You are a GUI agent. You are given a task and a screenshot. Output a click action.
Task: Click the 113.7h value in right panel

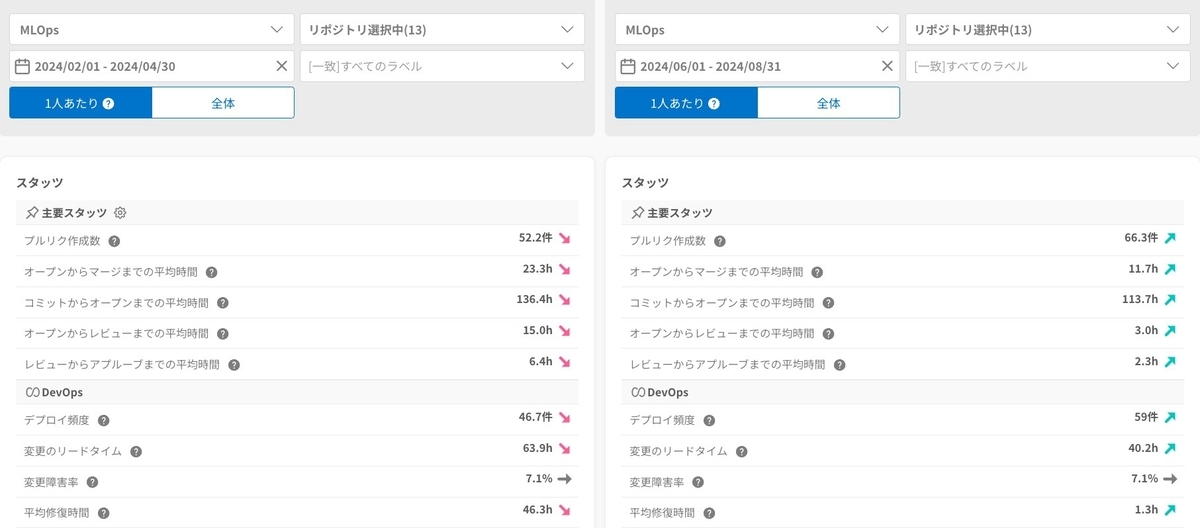(1140, 300)
